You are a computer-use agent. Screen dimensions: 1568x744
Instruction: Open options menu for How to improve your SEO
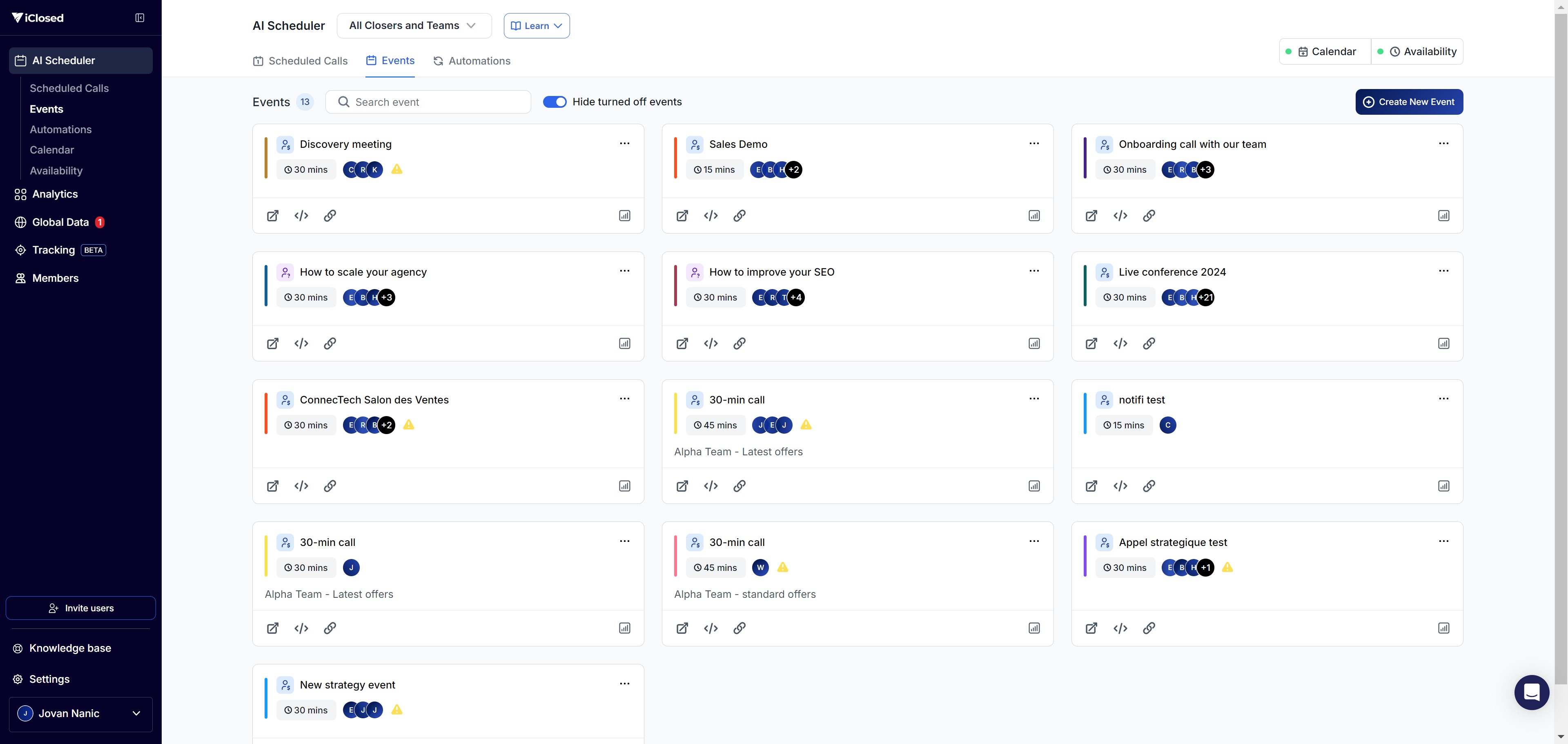click(x=1033, y=271)
